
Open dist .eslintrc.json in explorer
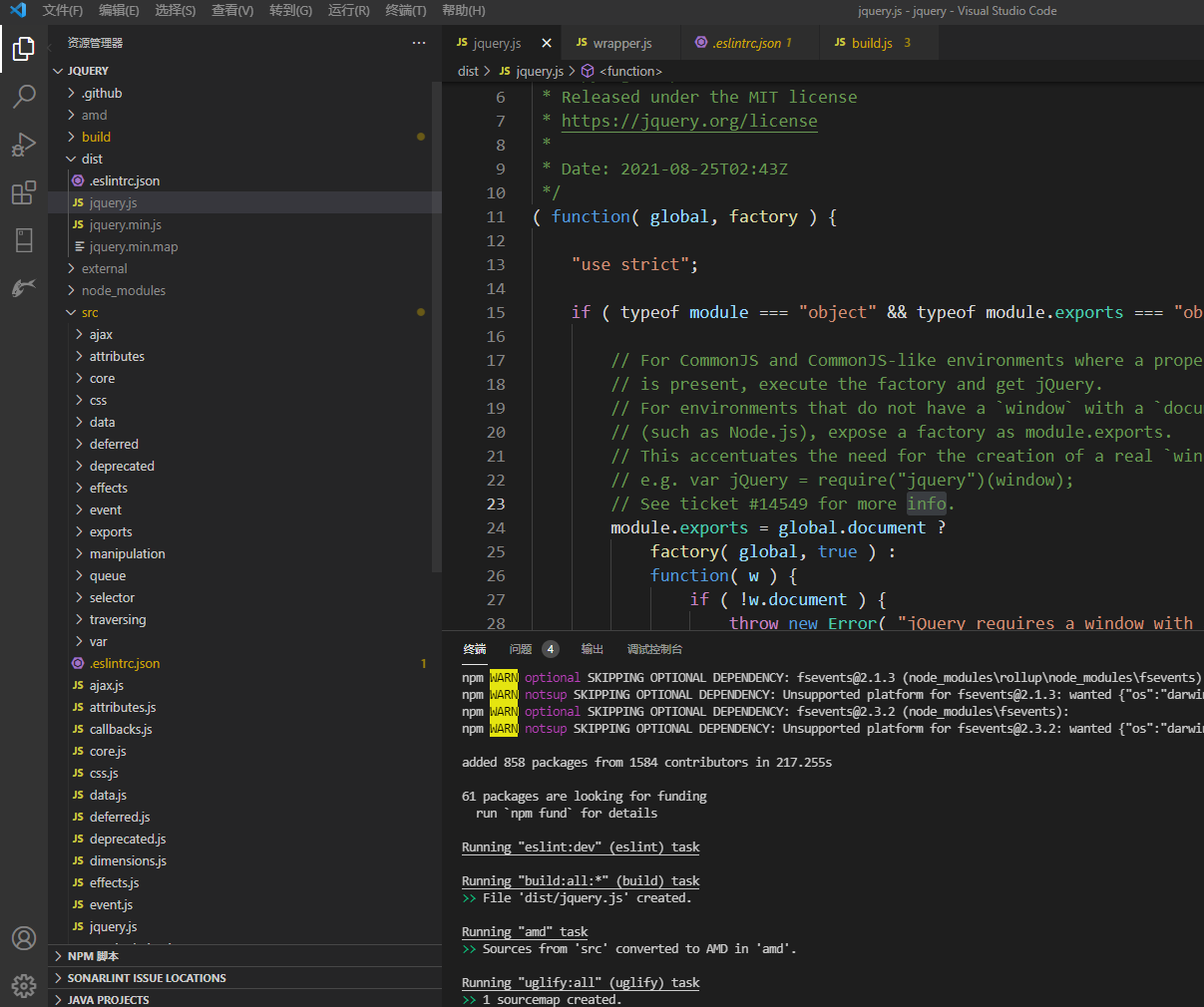coord(244,180)
